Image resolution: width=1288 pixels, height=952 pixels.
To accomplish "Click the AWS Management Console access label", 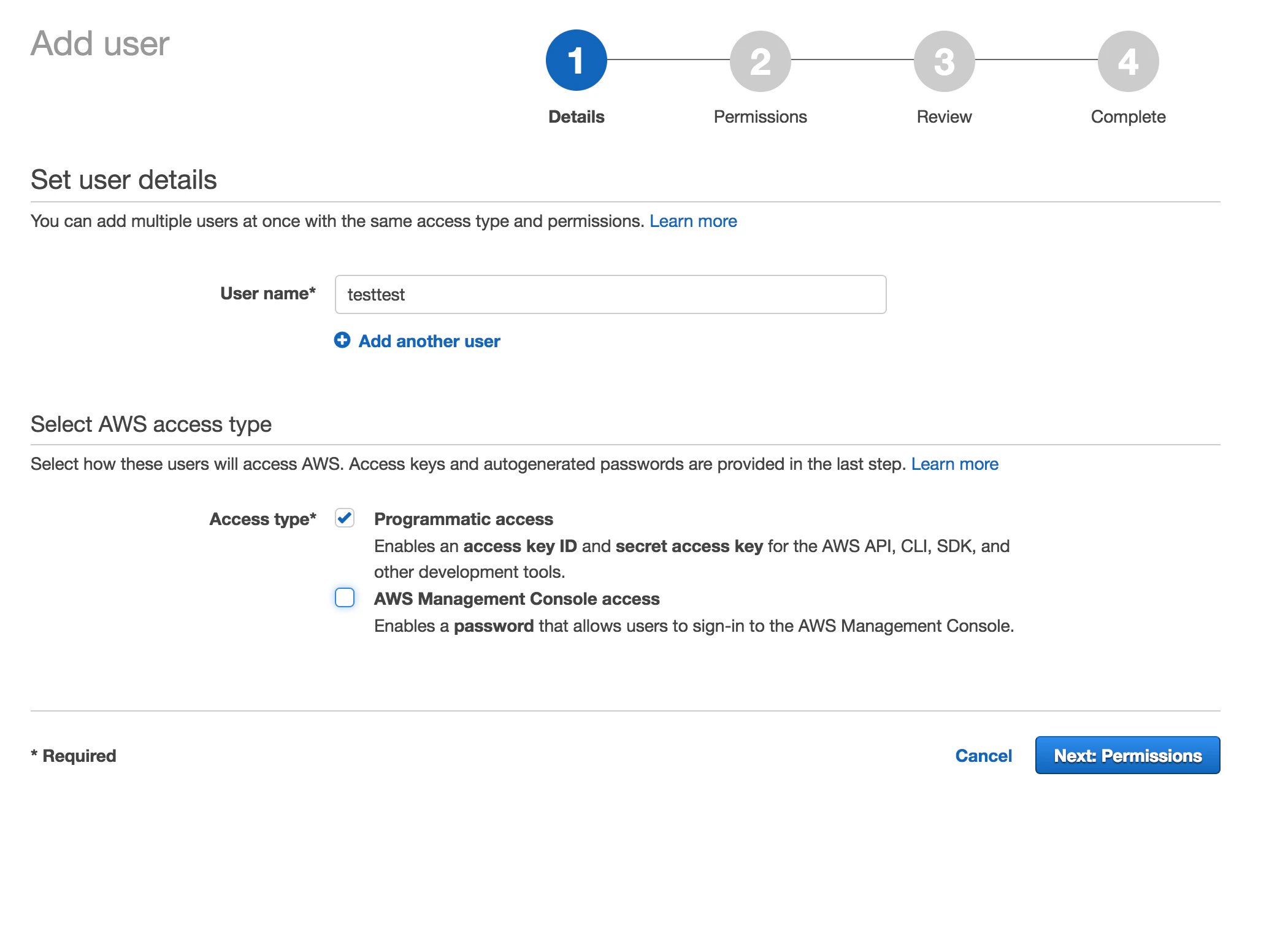I will [x=517, y=599].
